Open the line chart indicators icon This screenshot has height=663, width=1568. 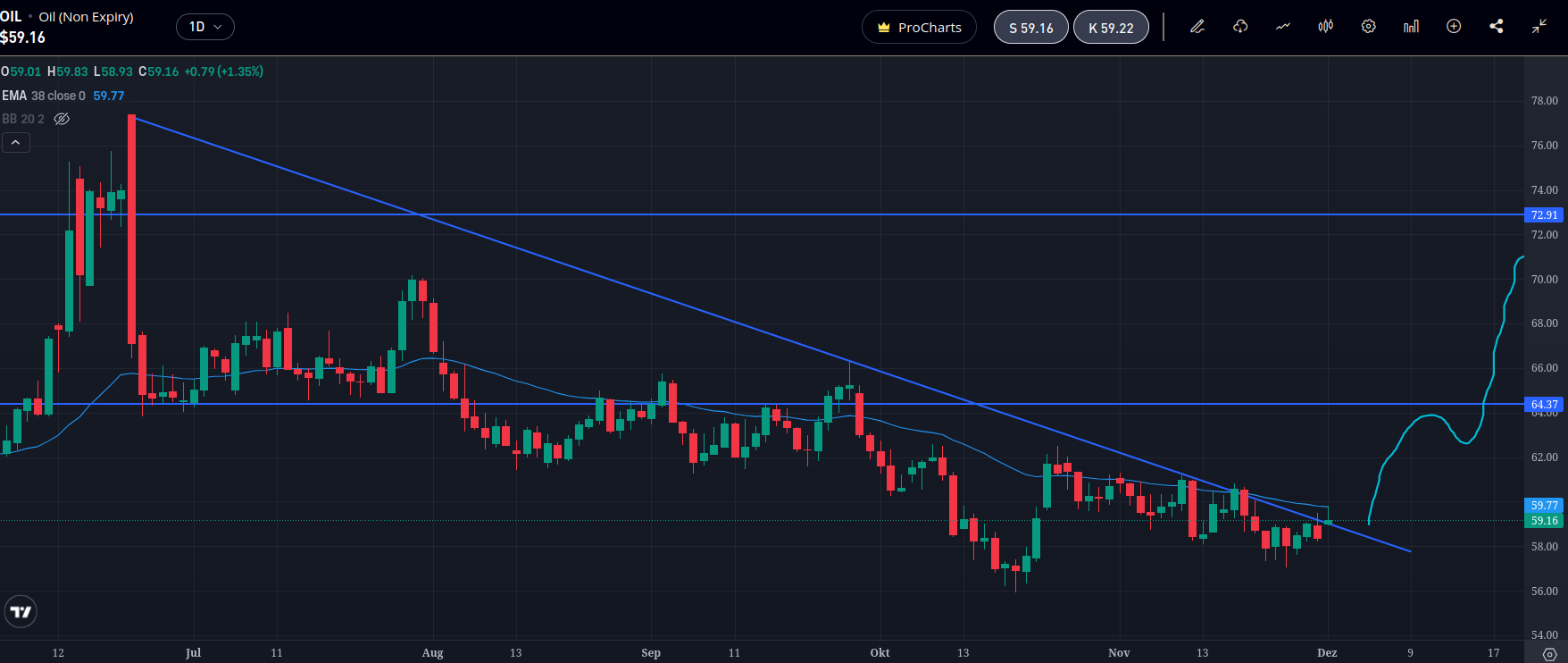pyautogui.click(x=1283, y=27)
